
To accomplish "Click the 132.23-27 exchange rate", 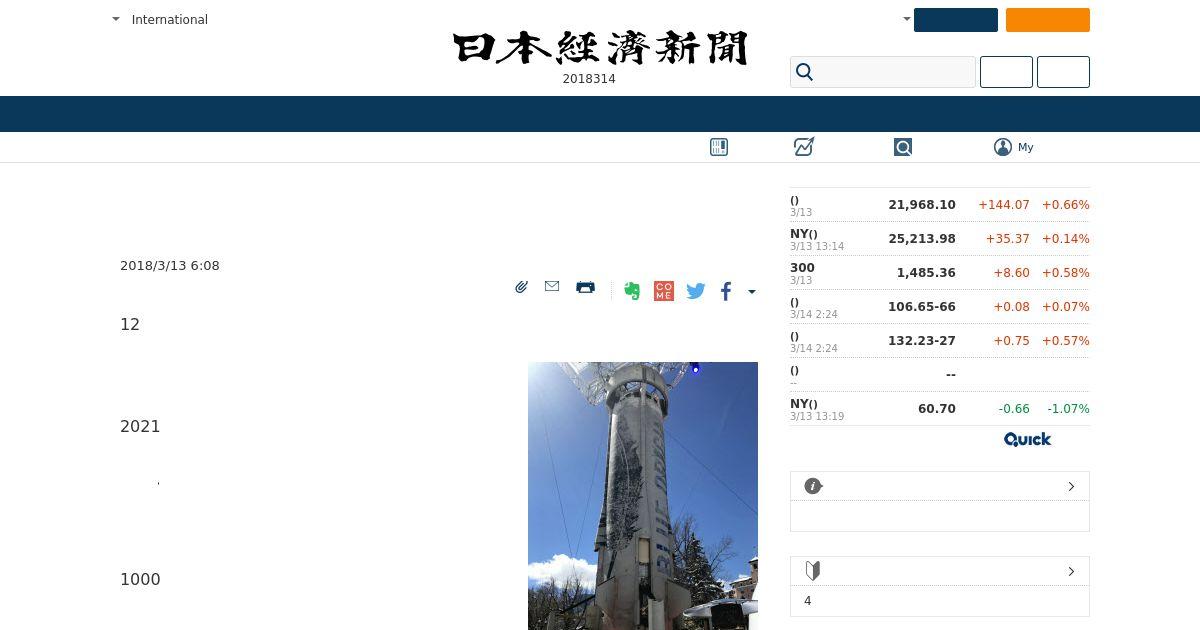I will click(922, 341).
